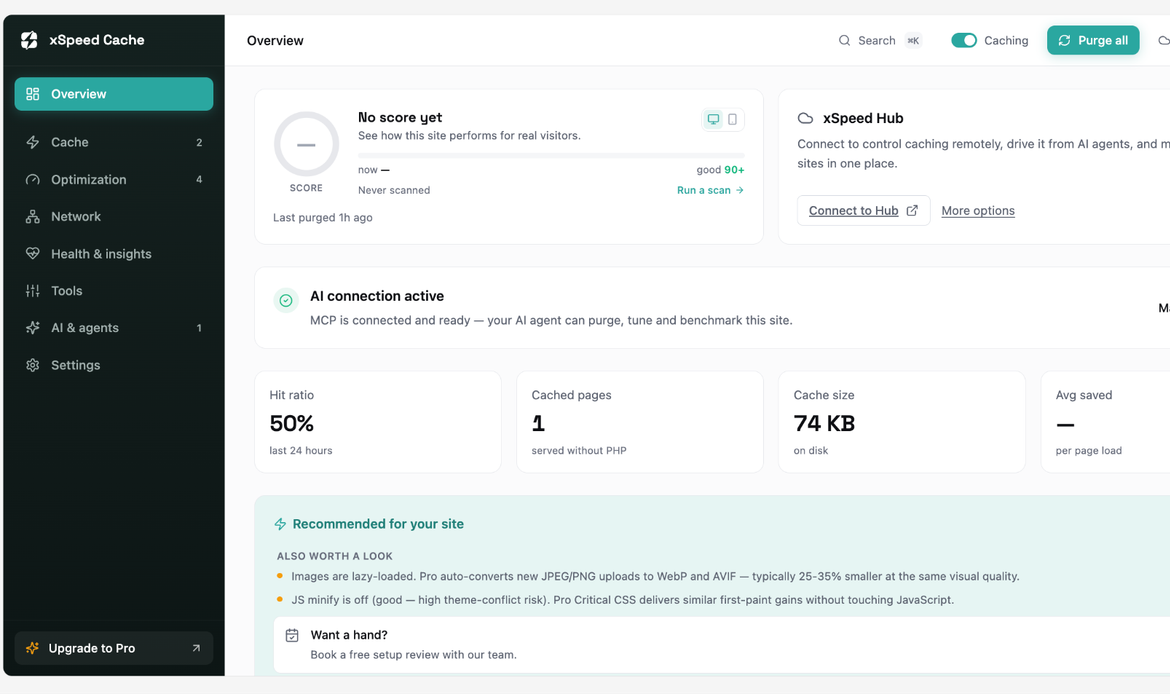
Task: Click 'Last purged 1h ago' text
Action: pos(322,217)
